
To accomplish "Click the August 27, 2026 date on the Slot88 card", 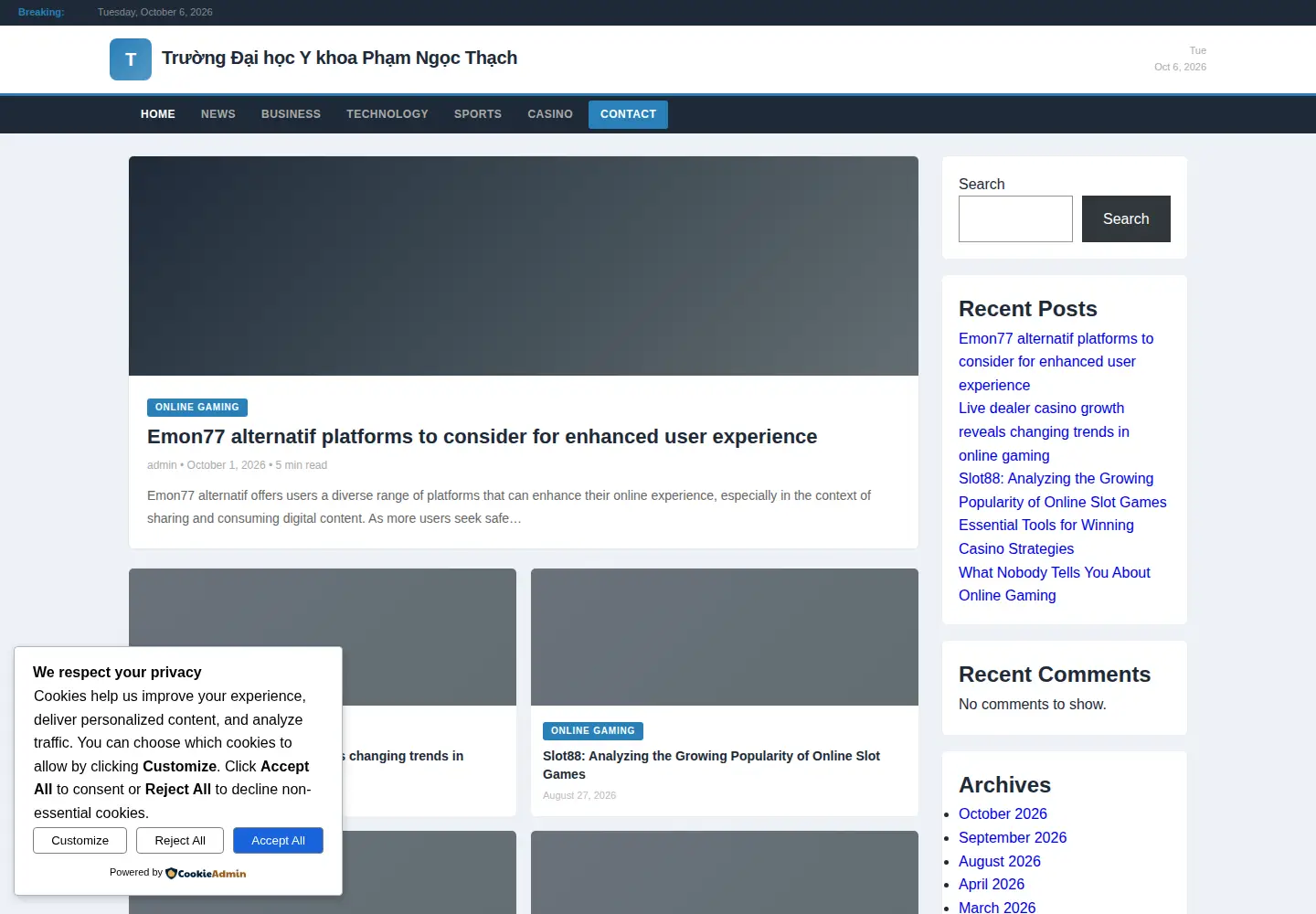I will (579, 796).
